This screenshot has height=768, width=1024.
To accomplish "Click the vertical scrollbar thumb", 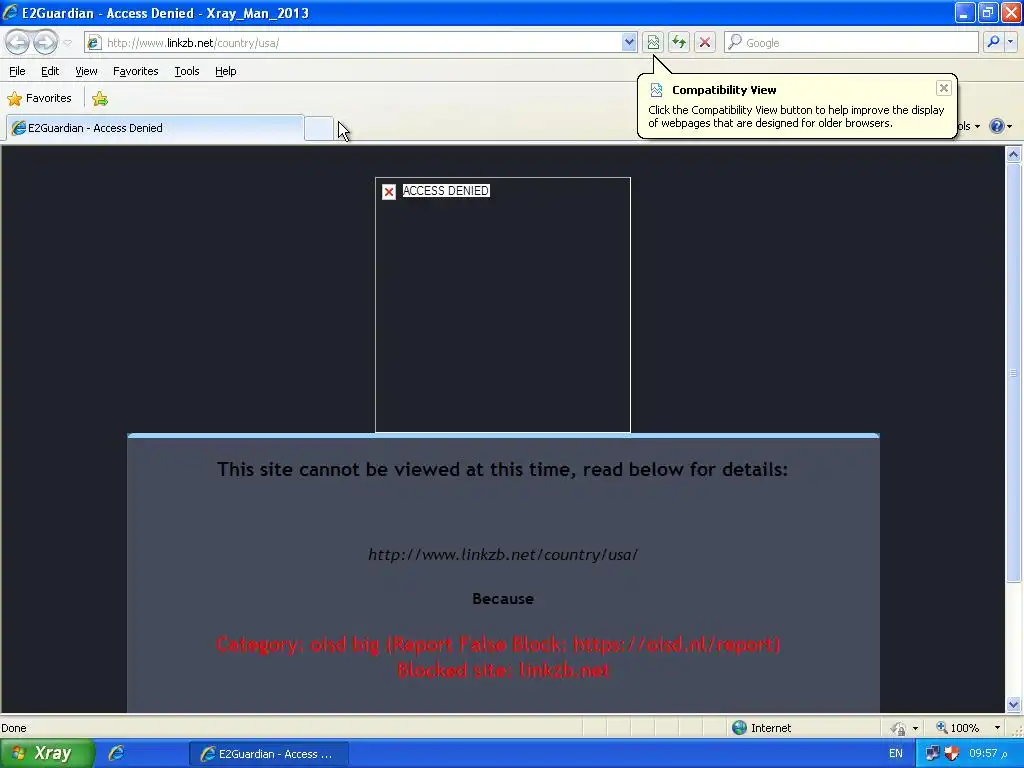I will (1013, 373).
